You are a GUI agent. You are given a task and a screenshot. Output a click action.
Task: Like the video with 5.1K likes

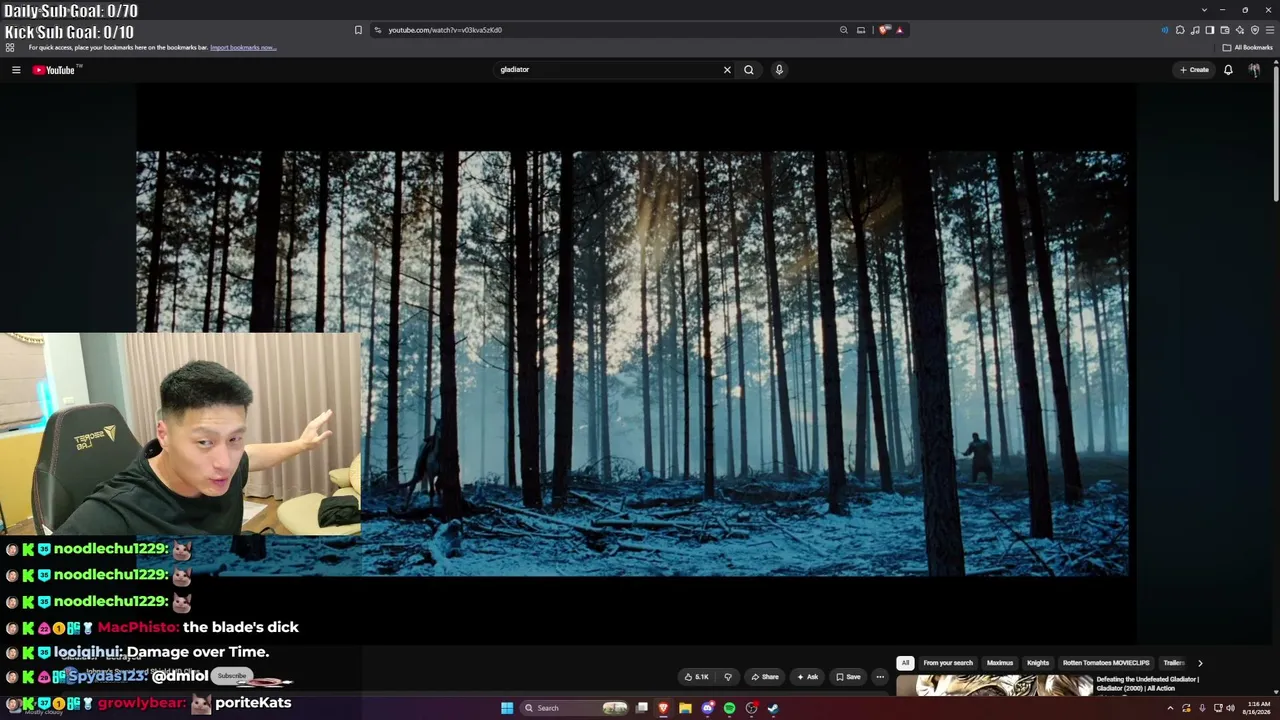click(x=697, y=677)
